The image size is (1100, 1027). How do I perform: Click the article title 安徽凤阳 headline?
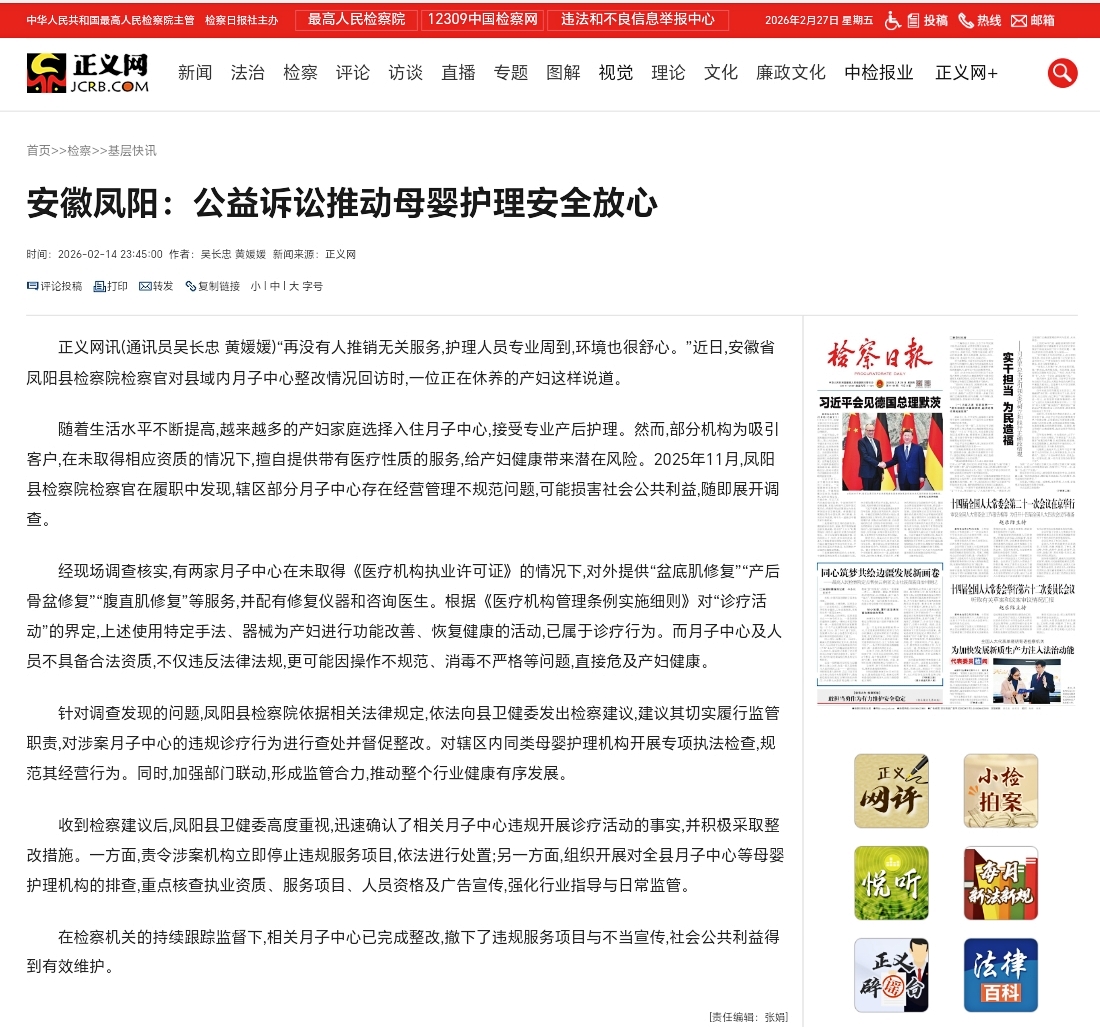(x=342, y=203)
